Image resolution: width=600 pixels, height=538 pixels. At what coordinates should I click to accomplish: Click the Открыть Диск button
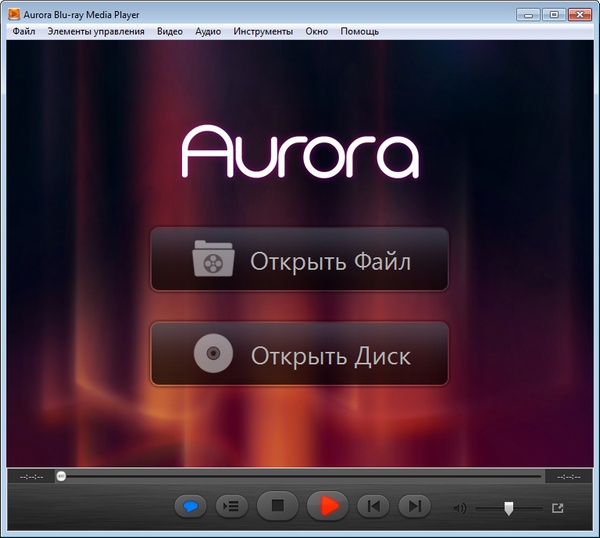pyautogui.click(x=299, y=354)
